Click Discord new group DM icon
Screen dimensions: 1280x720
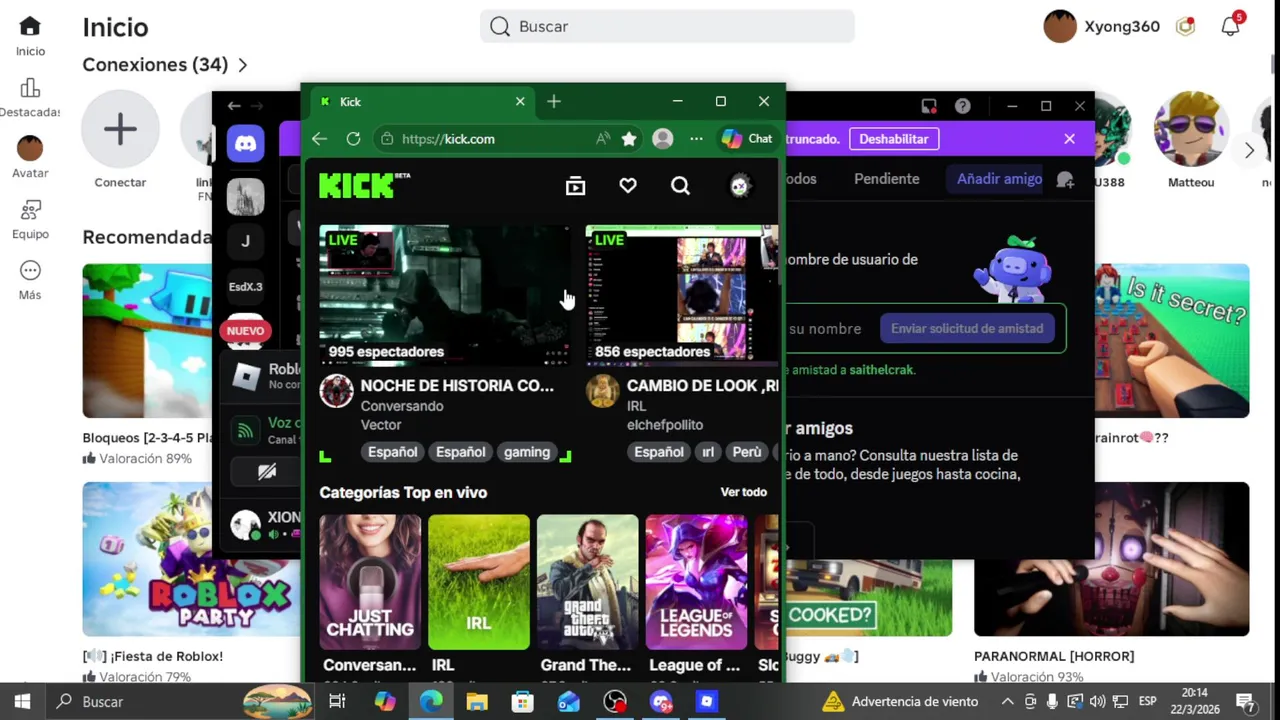[1065, 179]
